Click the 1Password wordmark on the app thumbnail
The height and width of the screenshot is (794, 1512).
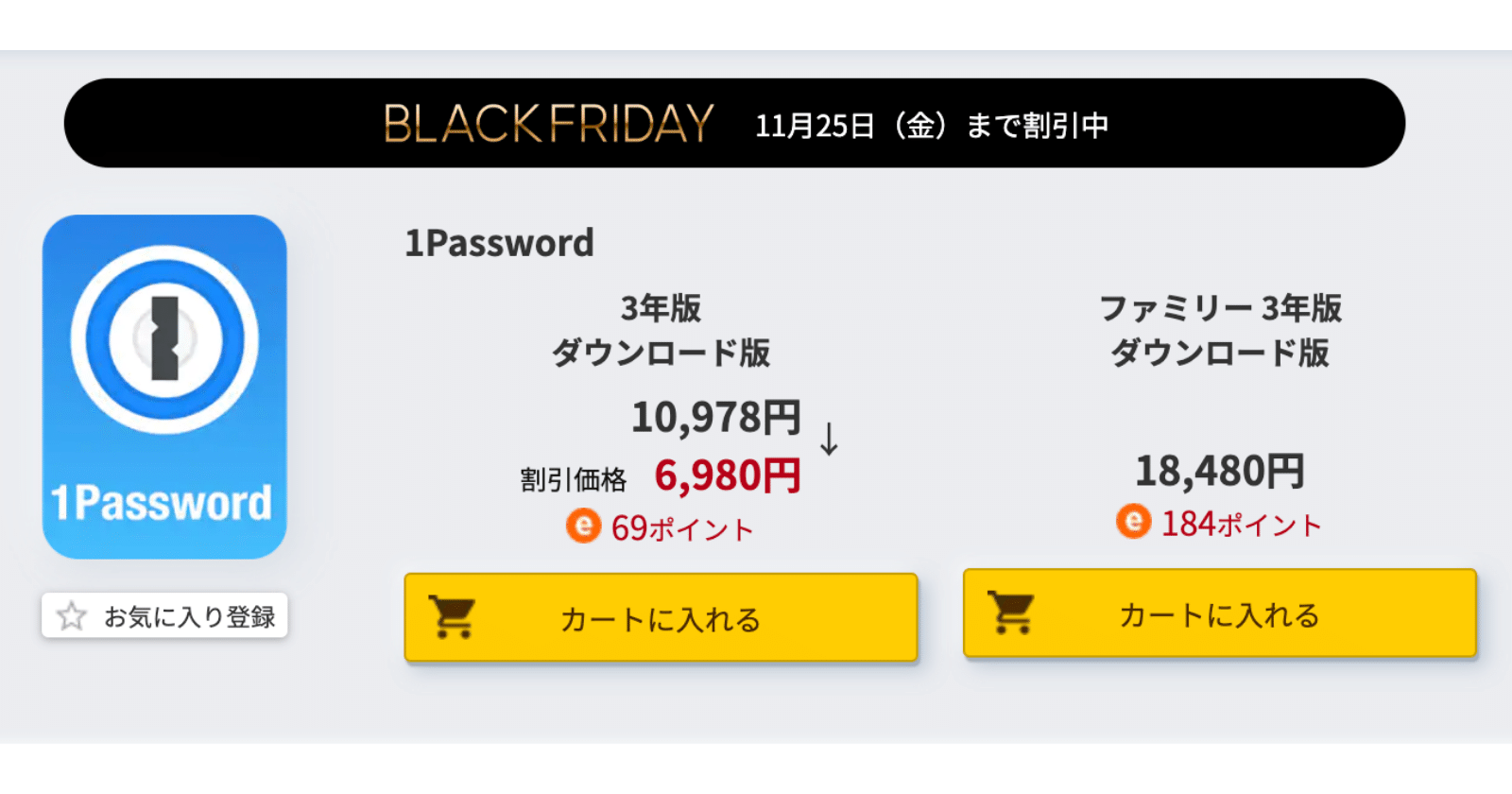pyautogui.click(x=162, y=502)
